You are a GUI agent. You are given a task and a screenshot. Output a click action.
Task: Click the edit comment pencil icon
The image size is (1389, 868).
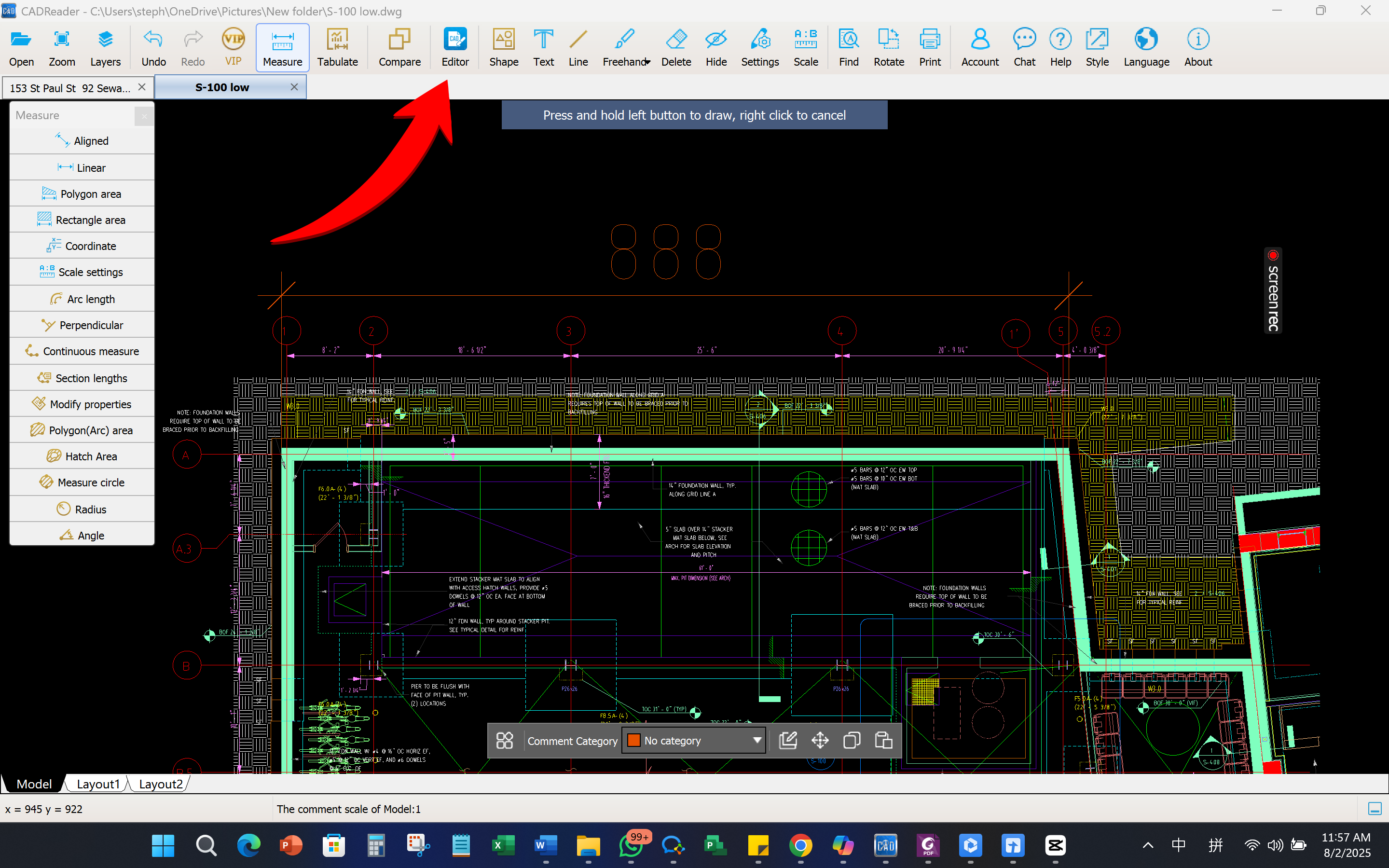point(788,741)
